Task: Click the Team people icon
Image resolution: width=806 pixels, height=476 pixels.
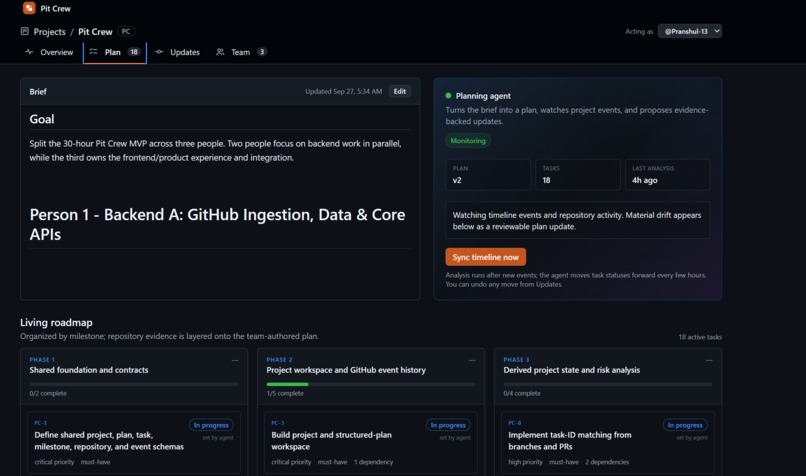Action: (x=220, y=52)
